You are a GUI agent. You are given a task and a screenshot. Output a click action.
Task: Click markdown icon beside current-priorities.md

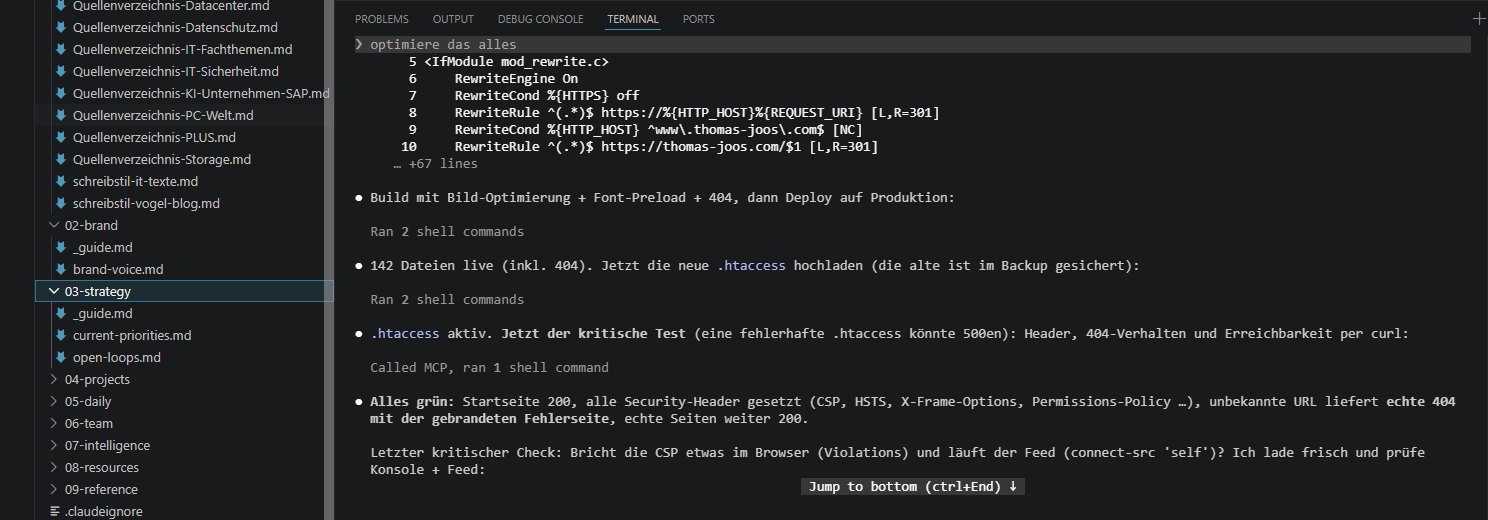[61, 335]
